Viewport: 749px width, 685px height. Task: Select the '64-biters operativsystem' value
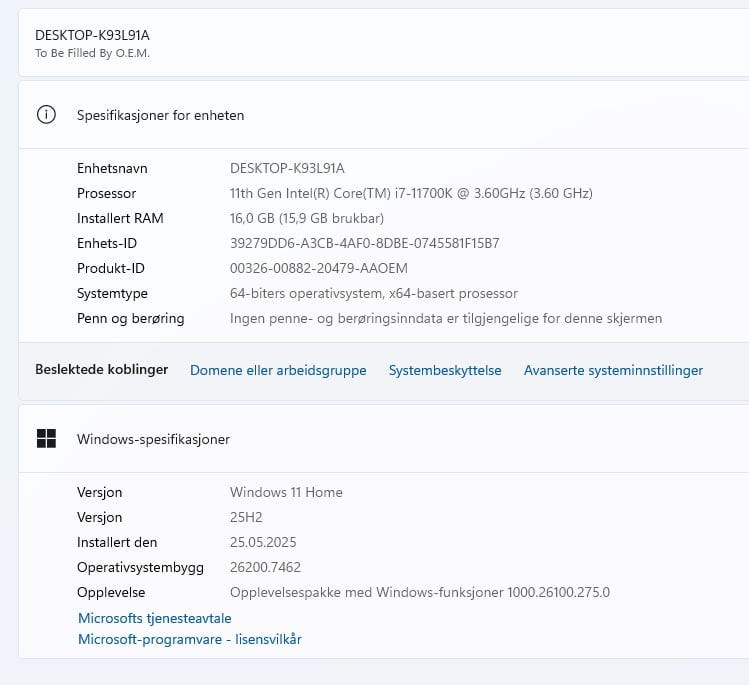(x=374, y=293)
